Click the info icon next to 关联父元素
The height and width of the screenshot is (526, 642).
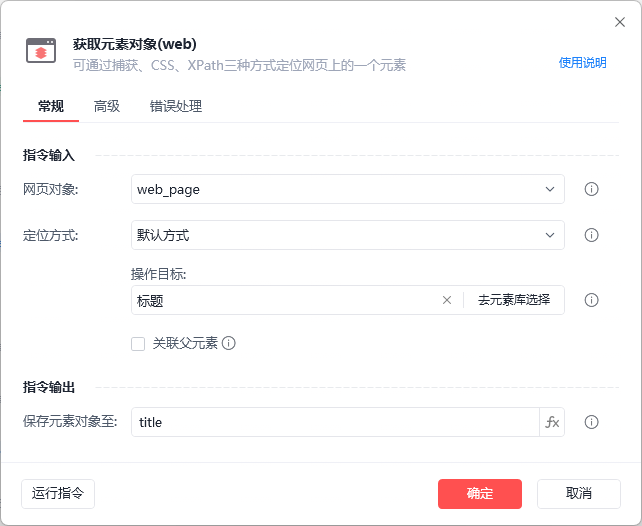(x=228, y=343)
